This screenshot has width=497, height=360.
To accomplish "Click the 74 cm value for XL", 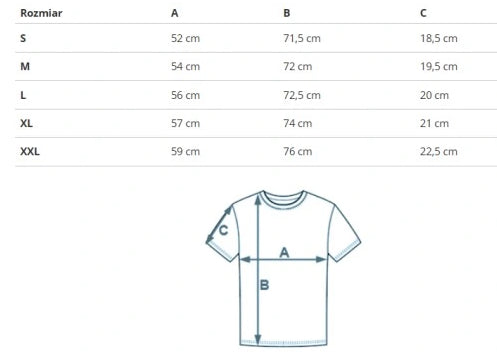I will point(298,123).
